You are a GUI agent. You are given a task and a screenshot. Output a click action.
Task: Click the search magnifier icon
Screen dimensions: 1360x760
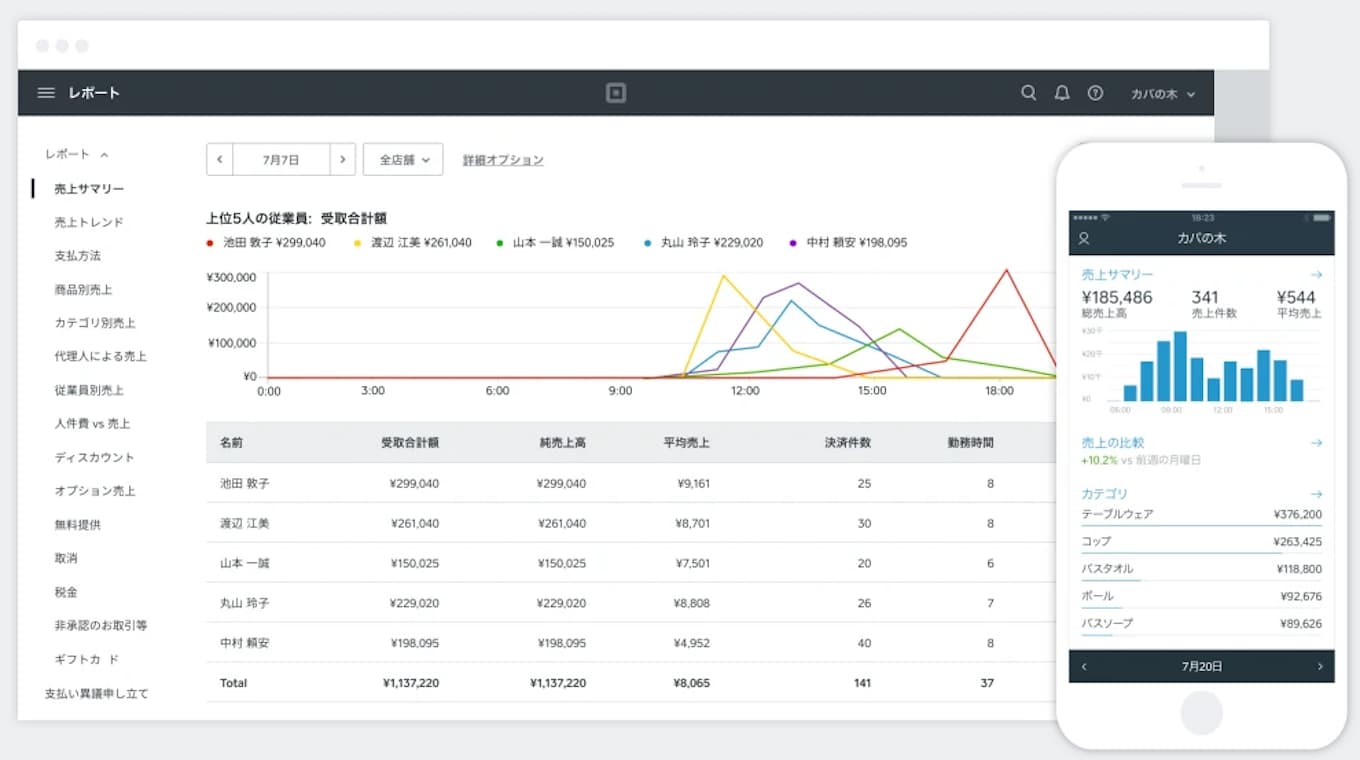tap(1028, 93)
